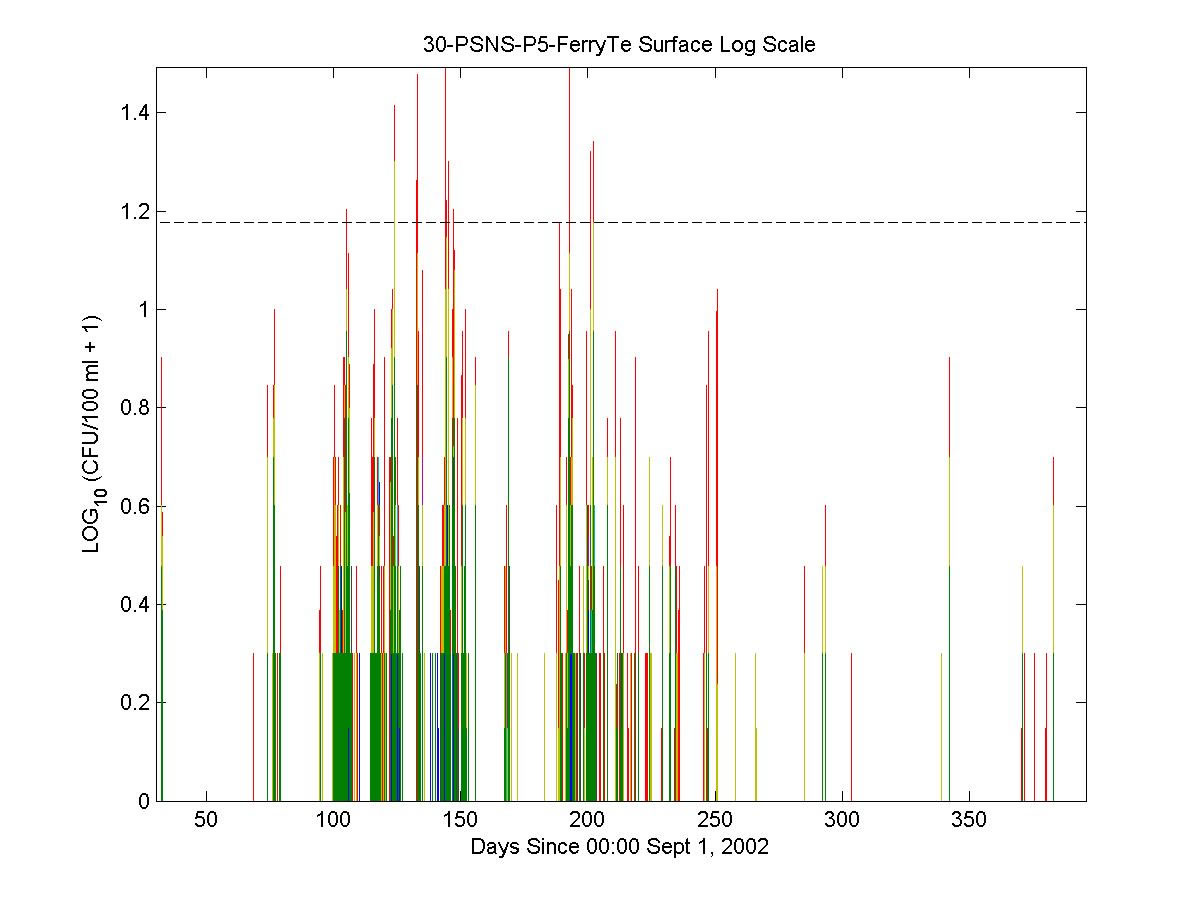The width and height of the screenshot is (1200, 900).
Task: Click the x-axis label 'Days Since 00:00 Sept 1, 2002'
Action: pyautogui.click(x=620, y=847)
